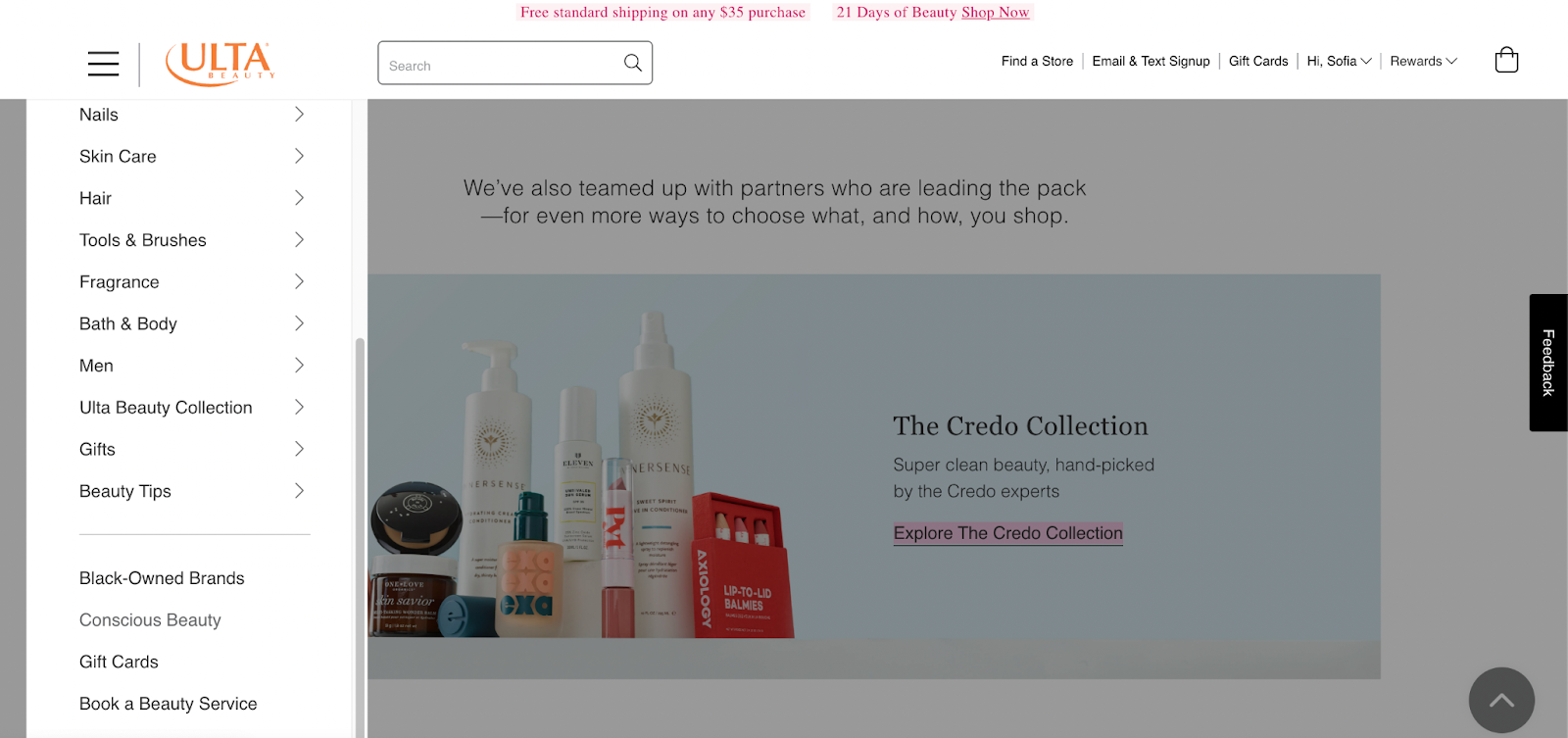1568x738 pixels.
Task: Click the Shop Now promo link
Action: point(995,12)
